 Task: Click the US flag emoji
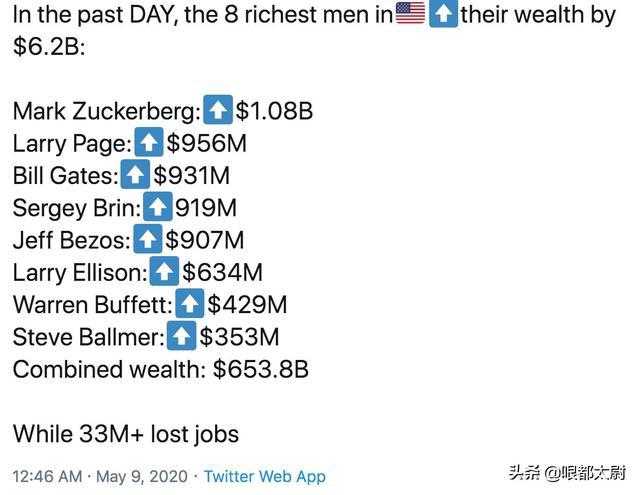(410, 14)
